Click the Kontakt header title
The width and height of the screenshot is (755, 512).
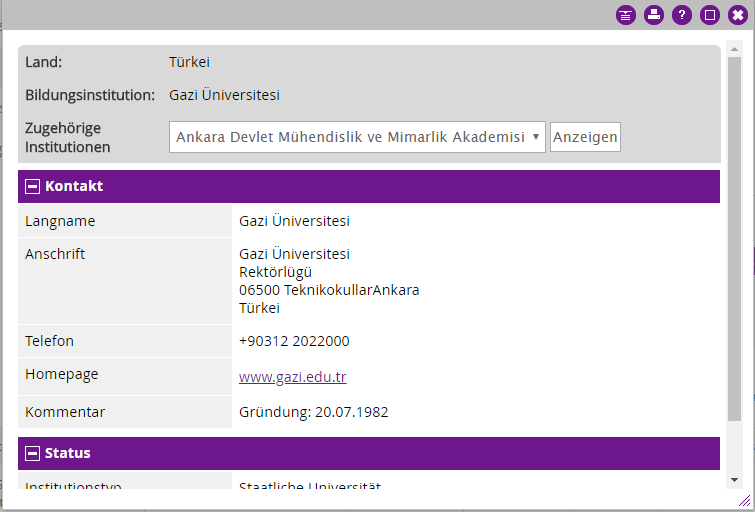(x=74, y=186)
